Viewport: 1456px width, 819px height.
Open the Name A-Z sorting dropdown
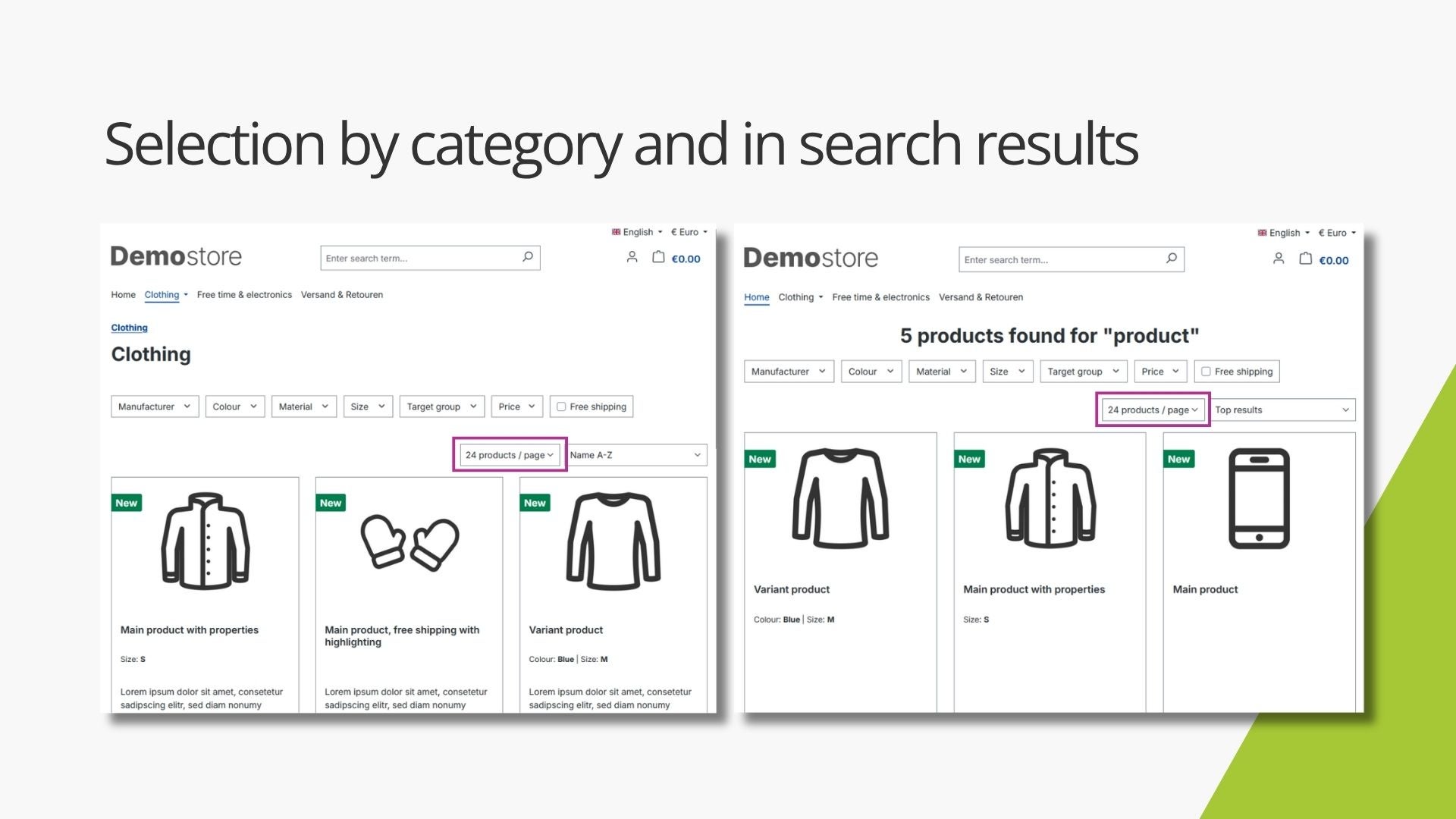pyautogui.click(x=636, y=455)
